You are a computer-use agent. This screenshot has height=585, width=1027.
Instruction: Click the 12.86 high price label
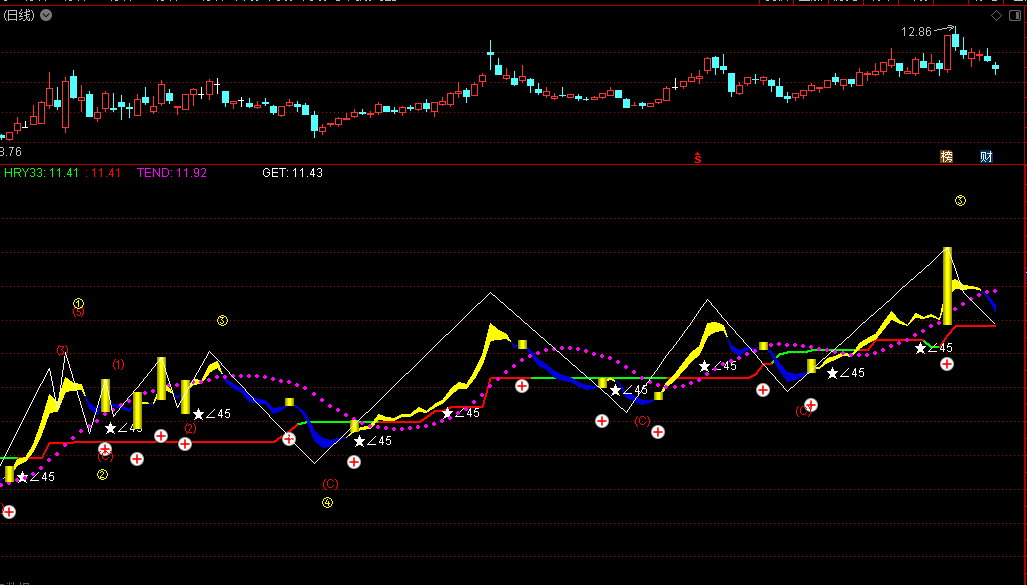pyautogui.click(x=915, y=32)
